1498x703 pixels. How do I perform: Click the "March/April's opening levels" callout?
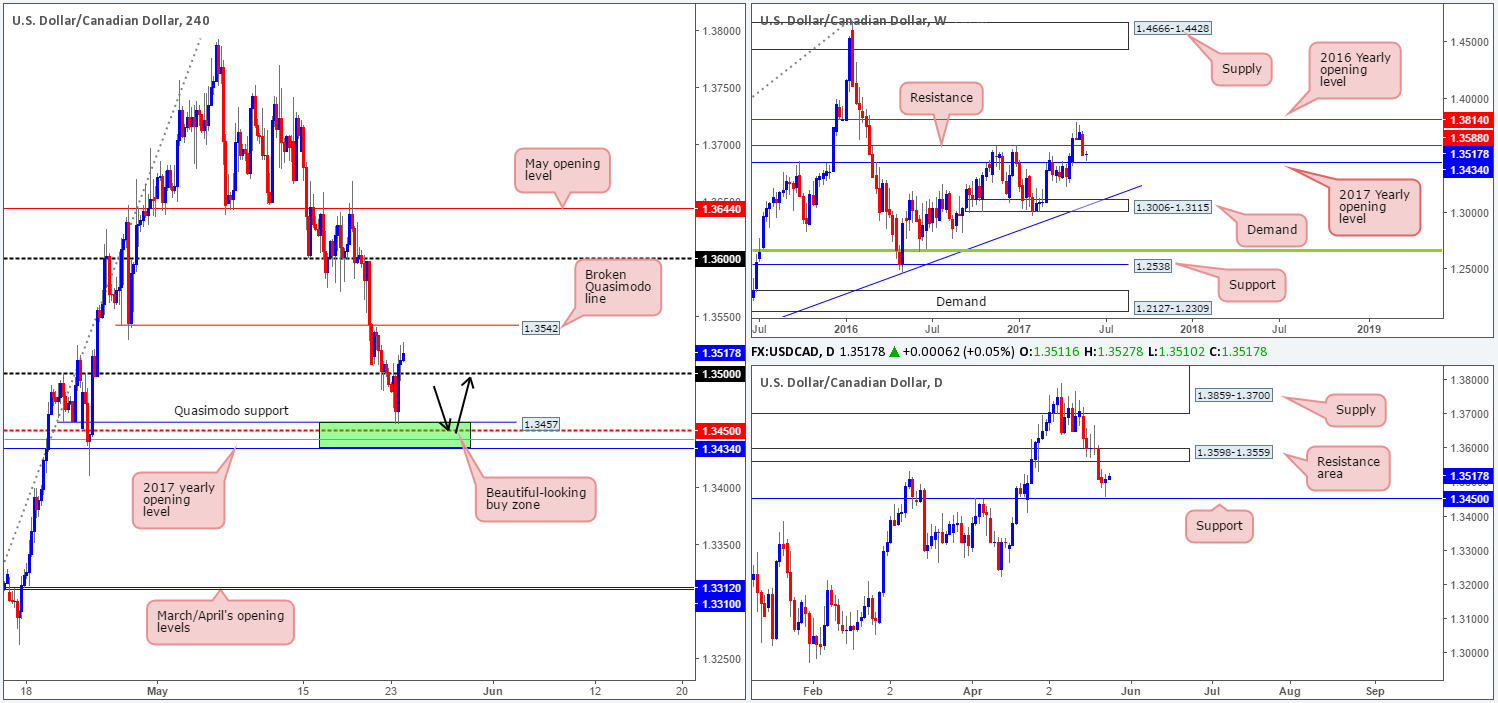click(x=219, y=621)
